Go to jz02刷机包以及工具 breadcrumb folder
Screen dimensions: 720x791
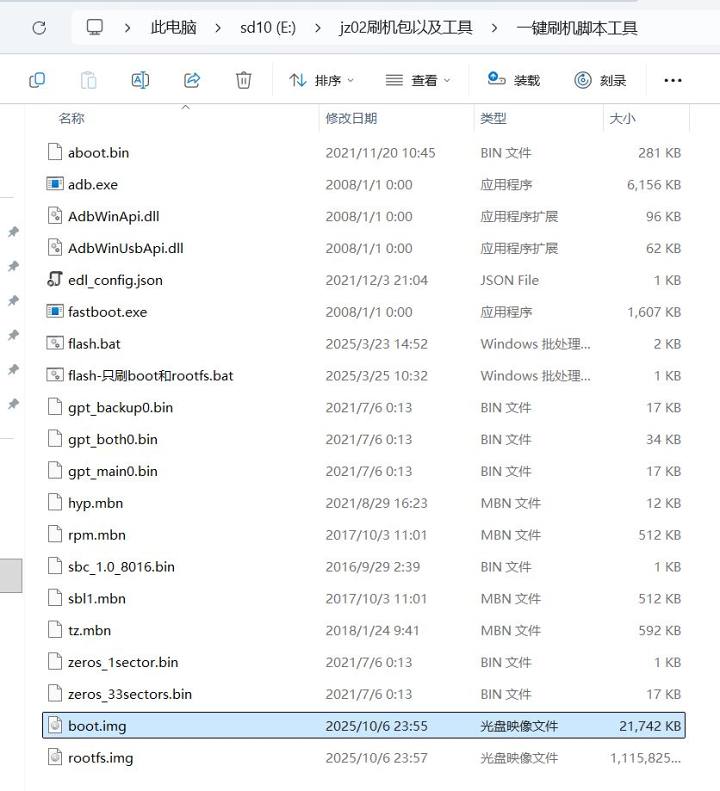(x=406, y=28)
